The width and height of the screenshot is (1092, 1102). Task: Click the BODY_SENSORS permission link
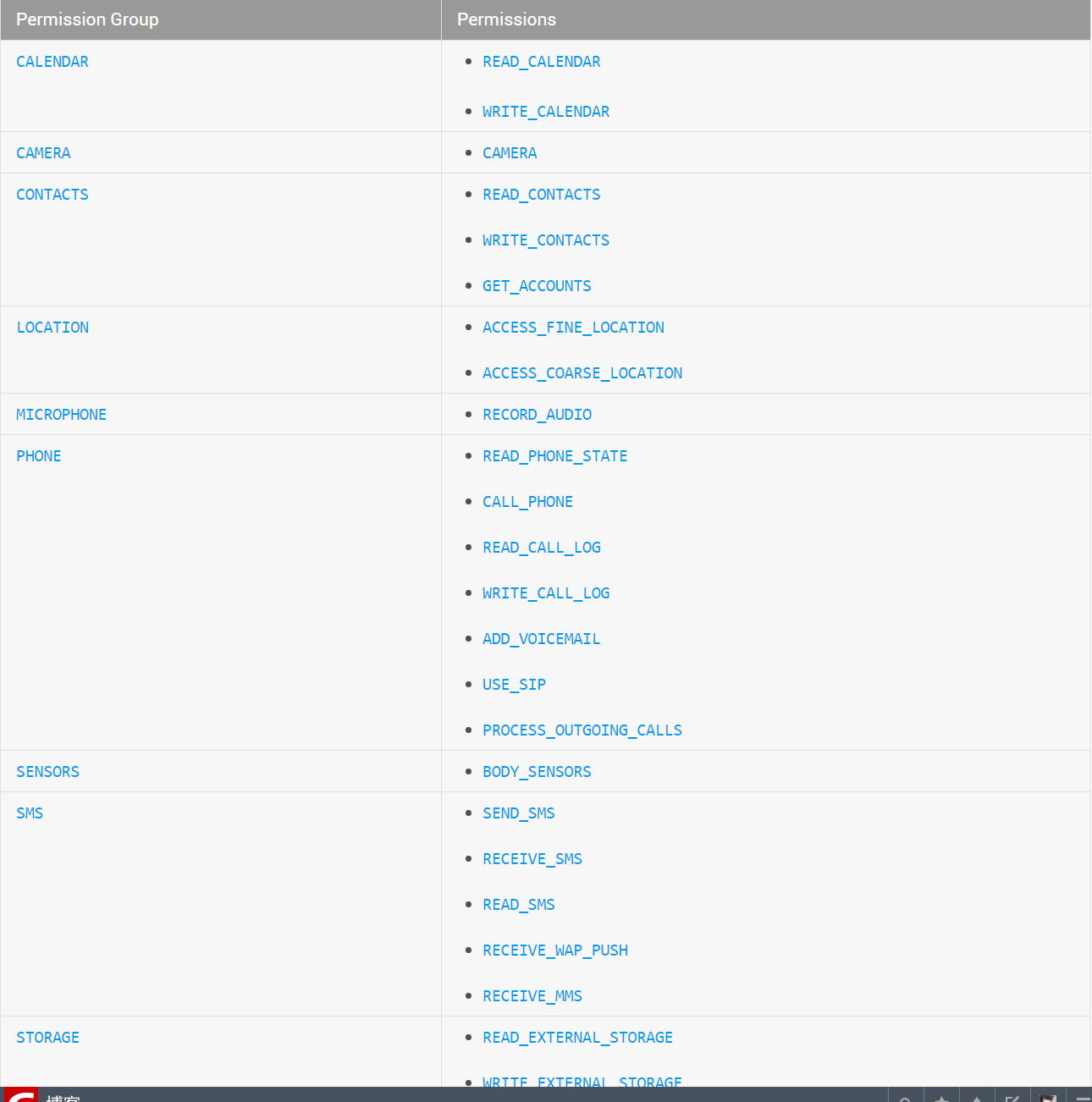pos(537,772)
